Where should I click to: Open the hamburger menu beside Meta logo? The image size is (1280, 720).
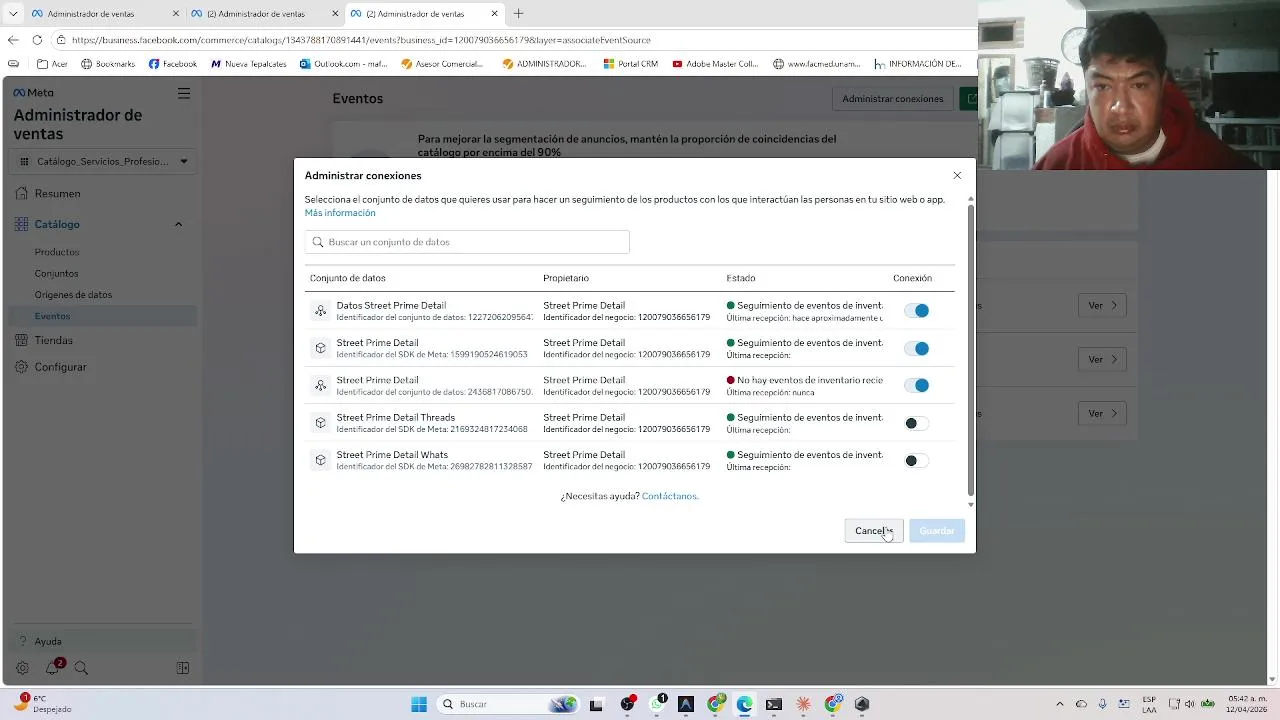point(184,93)
